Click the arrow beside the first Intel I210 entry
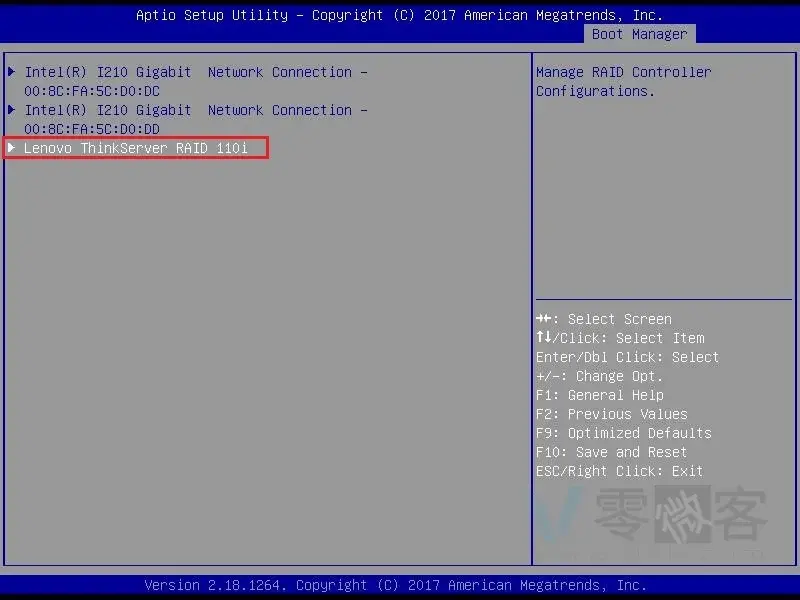Viewport: 800px width, 600px height. pos(12,72)
